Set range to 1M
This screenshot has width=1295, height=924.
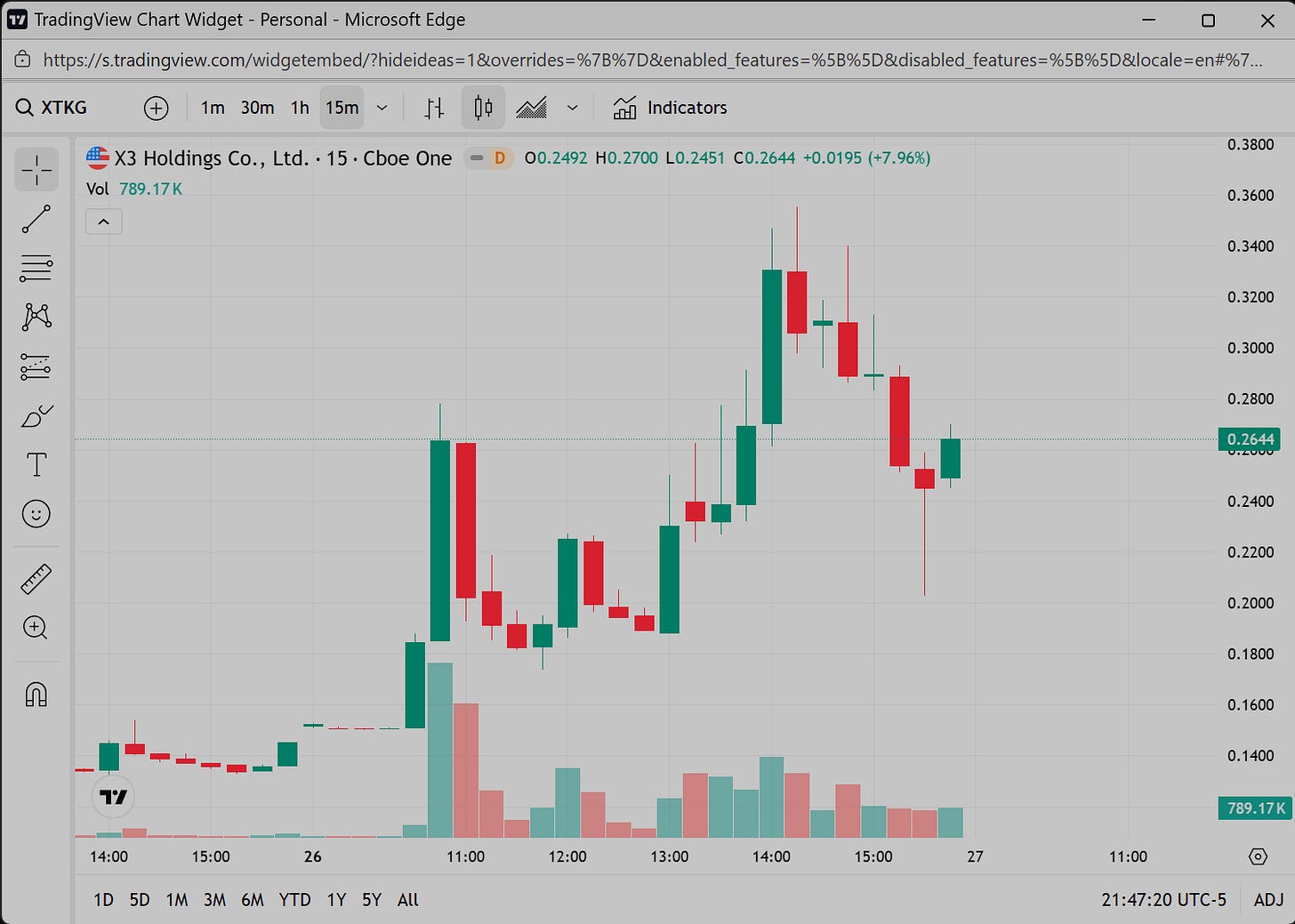[177, 900]
